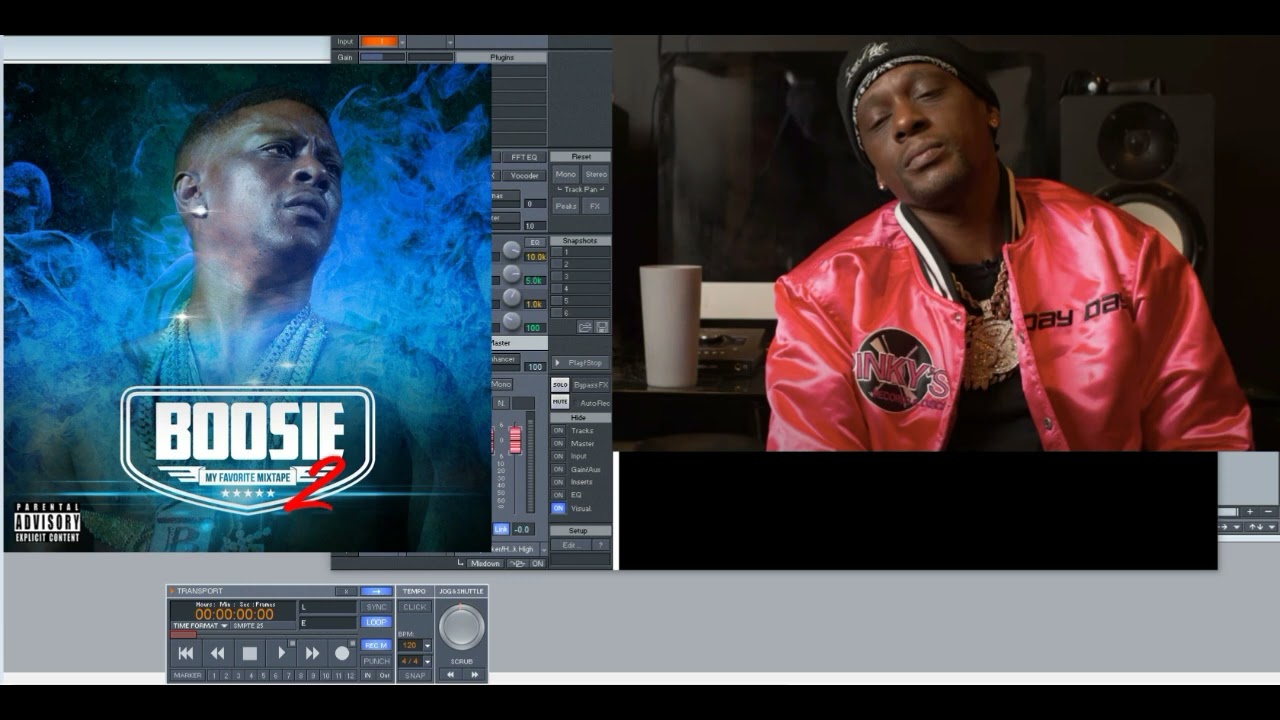Select snapshot slot 4

pos(580,289)
